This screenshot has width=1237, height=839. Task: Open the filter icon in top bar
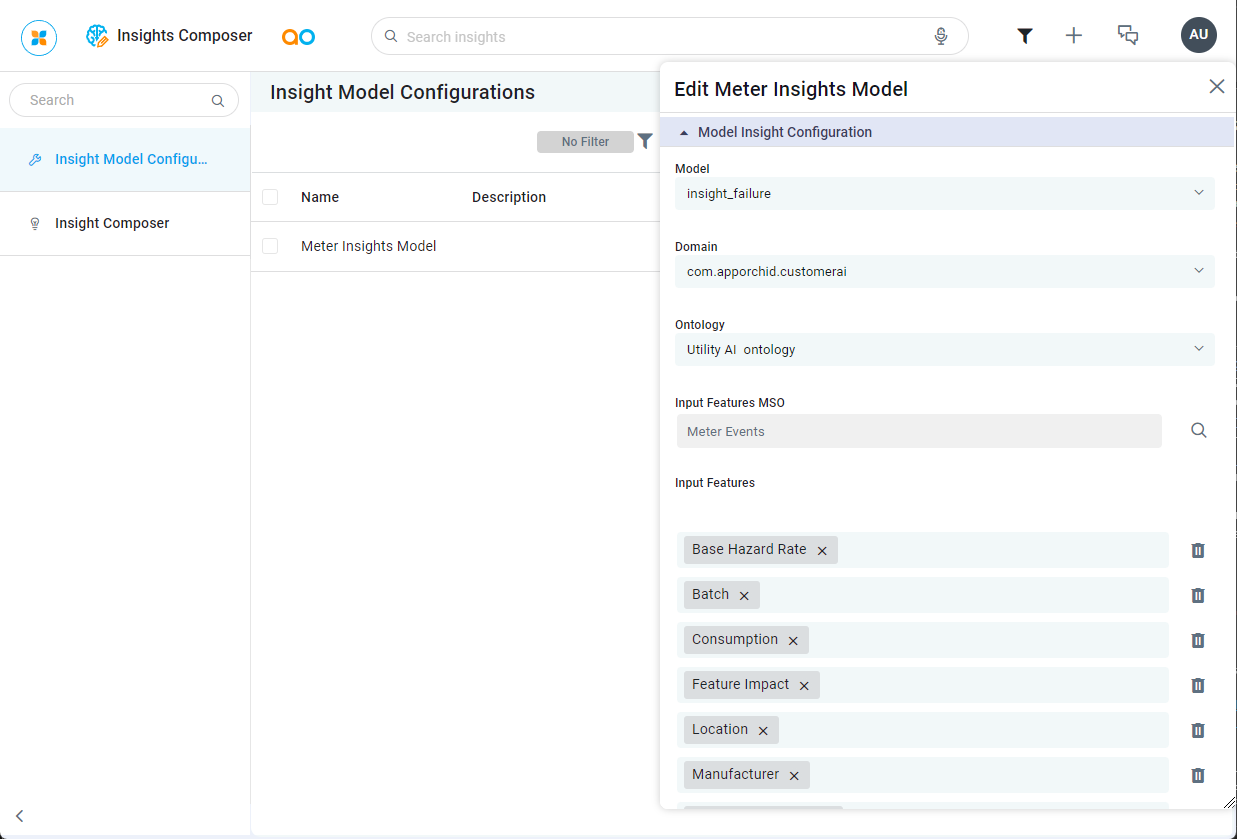(x=1024, y=36)
